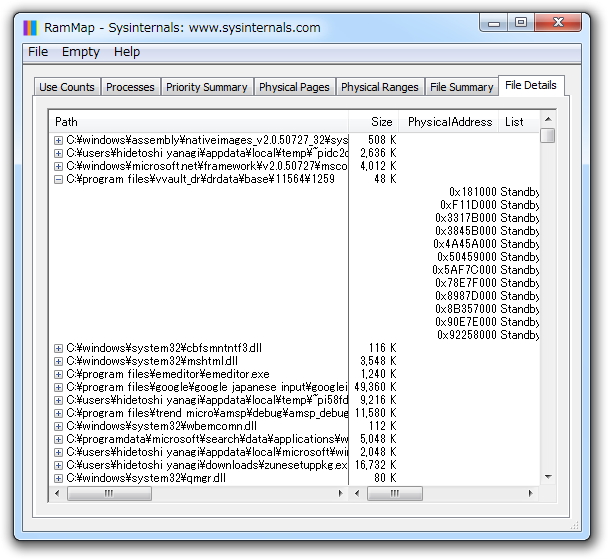This screenshot has width=608, height=560.
Task: Click the 11,580 K size value
Action: [x=375, y=413]
